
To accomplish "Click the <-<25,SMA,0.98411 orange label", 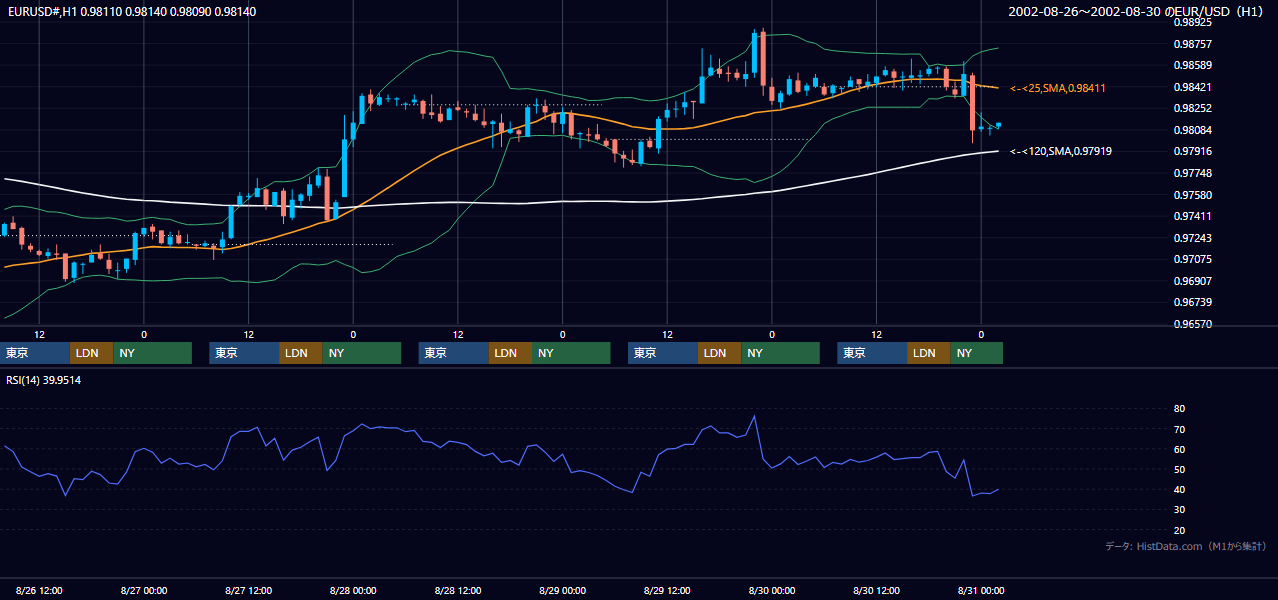I will (x=1057, y=88).
